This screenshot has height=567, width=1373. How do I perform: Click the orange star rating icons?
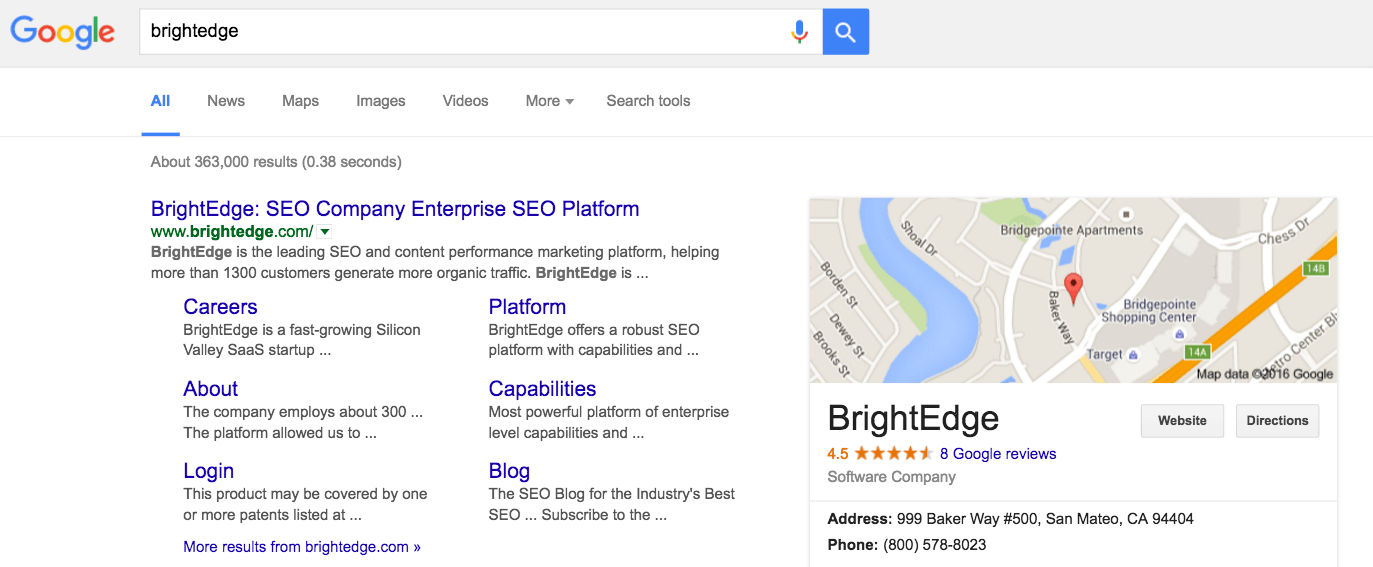coord(893,454)
